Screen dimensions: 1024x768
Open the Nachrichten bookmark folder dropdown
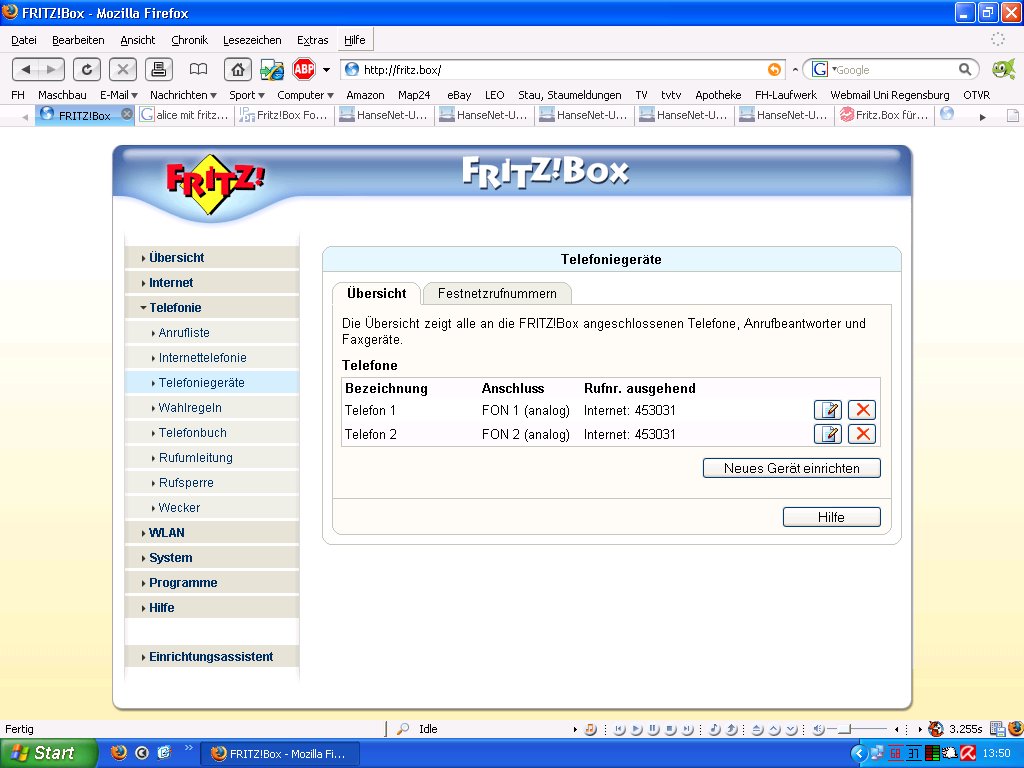coord(183,95)
